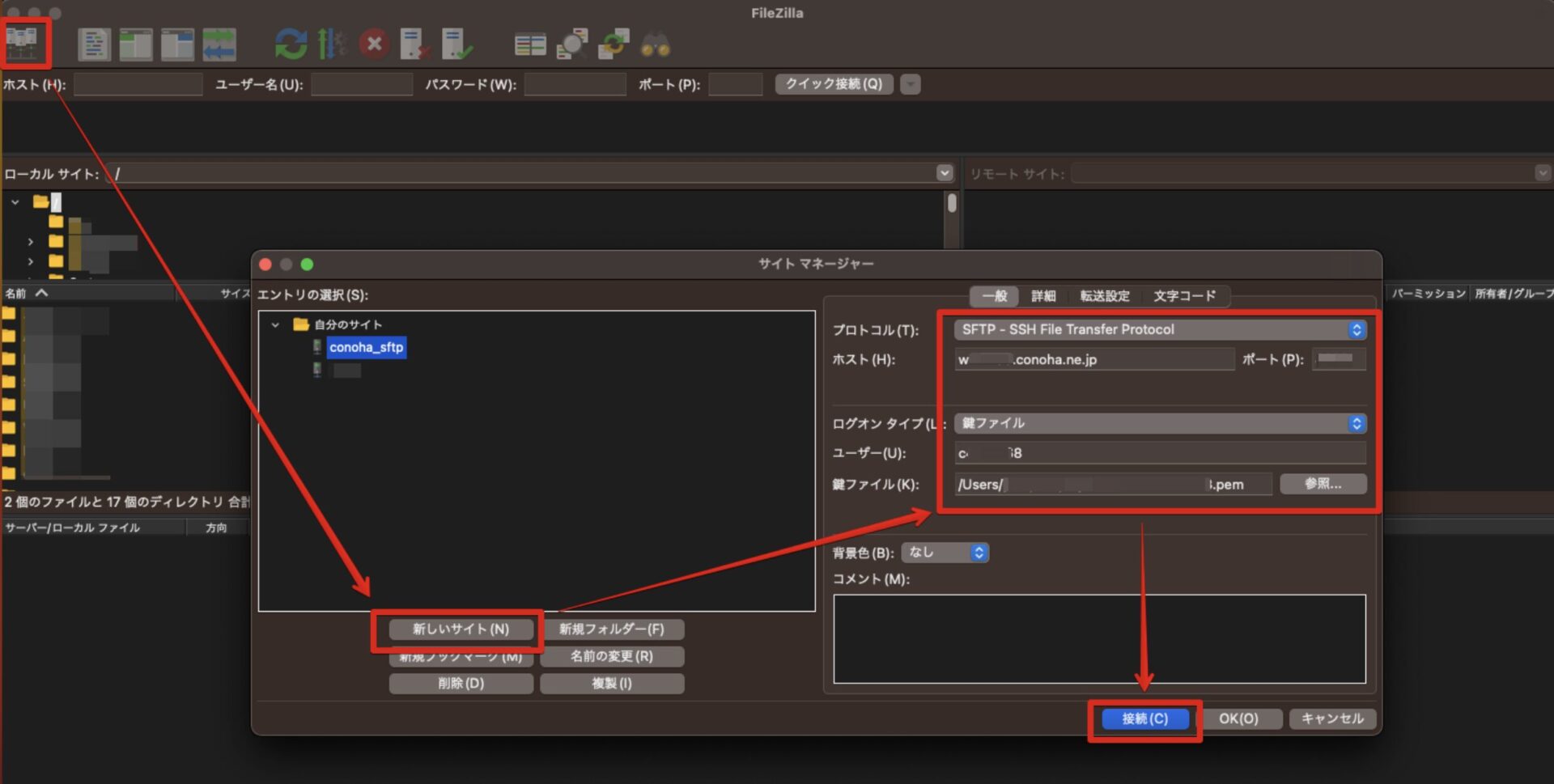The width and height of the screenshot is (1554, 784).
Task: Open file search with the binoculars icon
Action: pyautogui.click(x=654, y=44)
